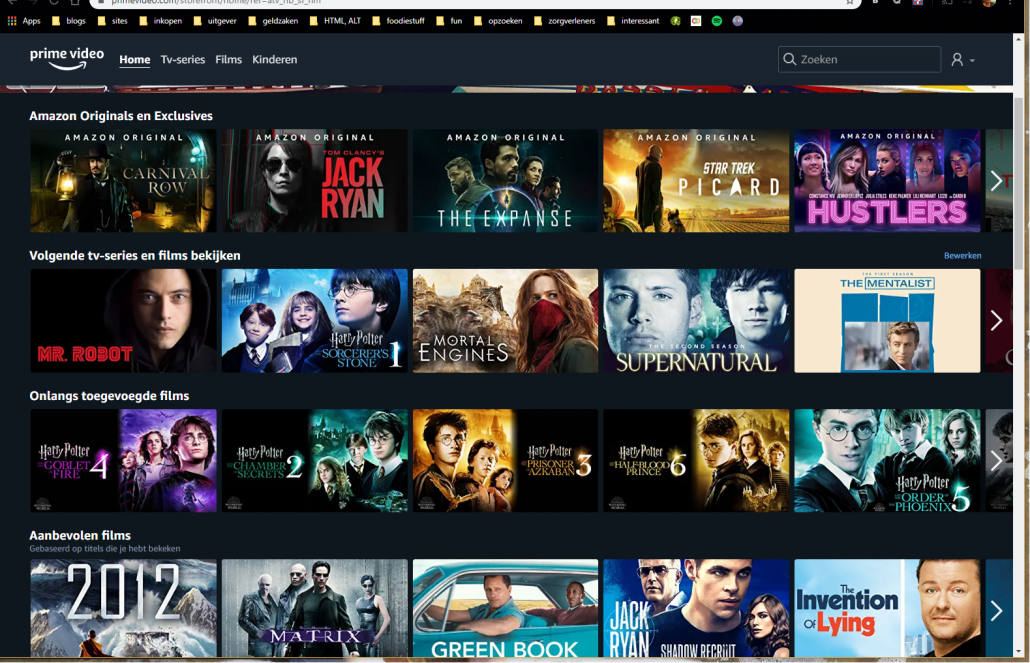1030x663 pixels.
Task: Click the Onlangs toegevoegde films heading
Action: pos(109,396)
